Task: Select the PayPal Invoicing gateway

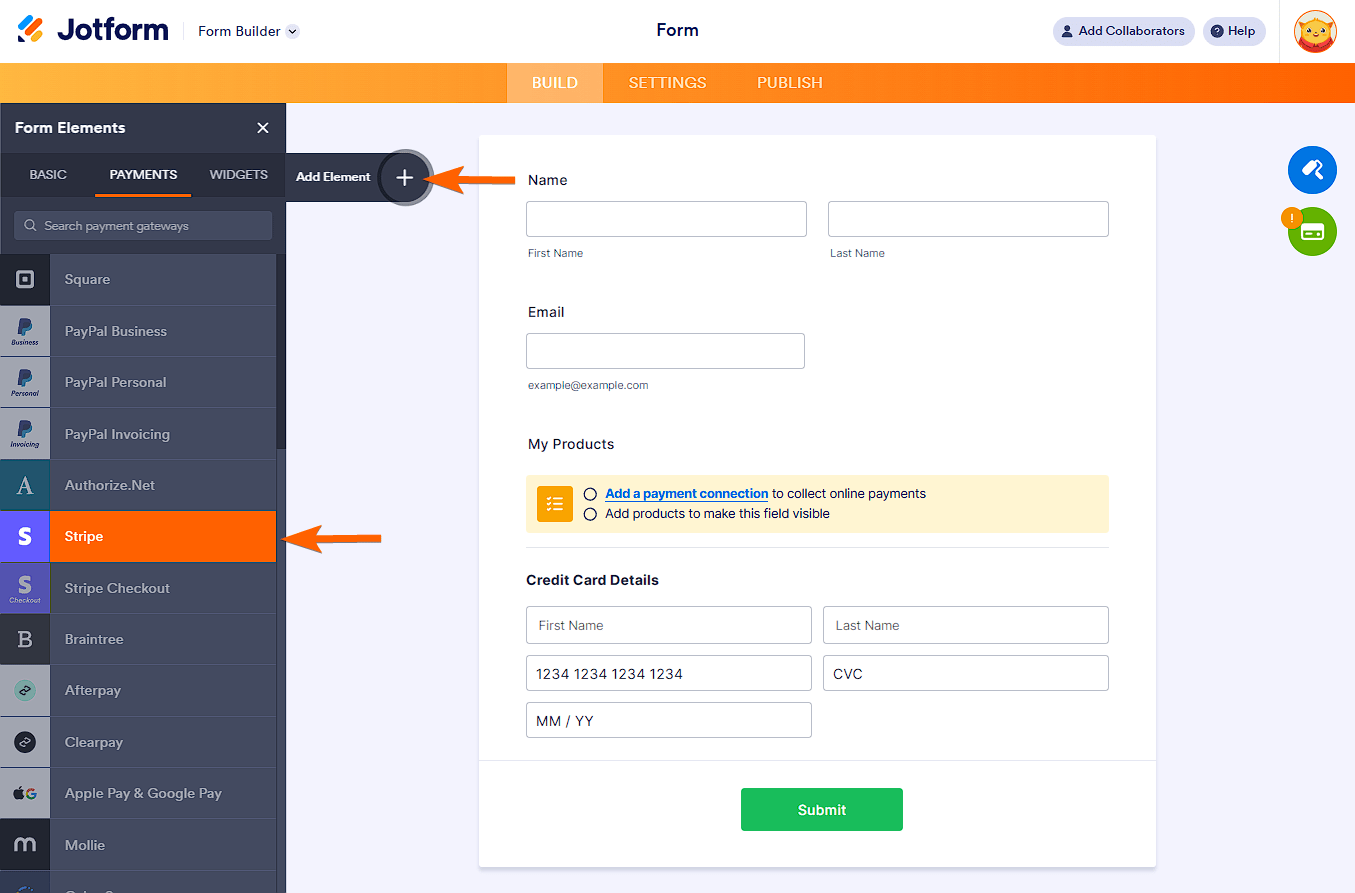Action: pyautogui.click(x=138, y=434)
